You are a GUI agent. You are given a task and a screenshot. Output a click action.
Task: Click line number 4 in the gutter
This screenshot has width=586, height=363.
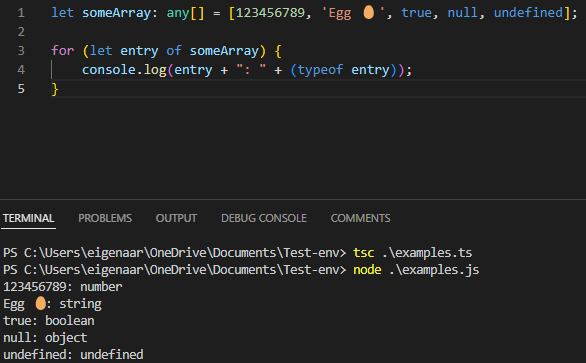pyautogui.click(x=21, y=70)
